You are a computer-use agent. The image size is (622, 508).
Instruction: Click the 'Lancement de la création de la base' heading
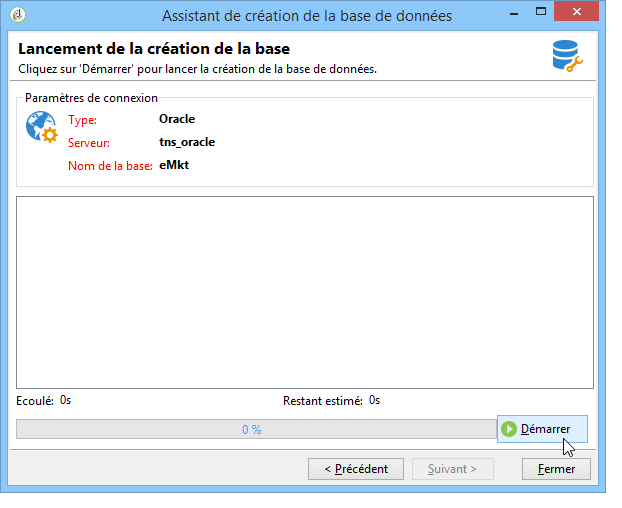pyautogui.click(x=154, y=49)
